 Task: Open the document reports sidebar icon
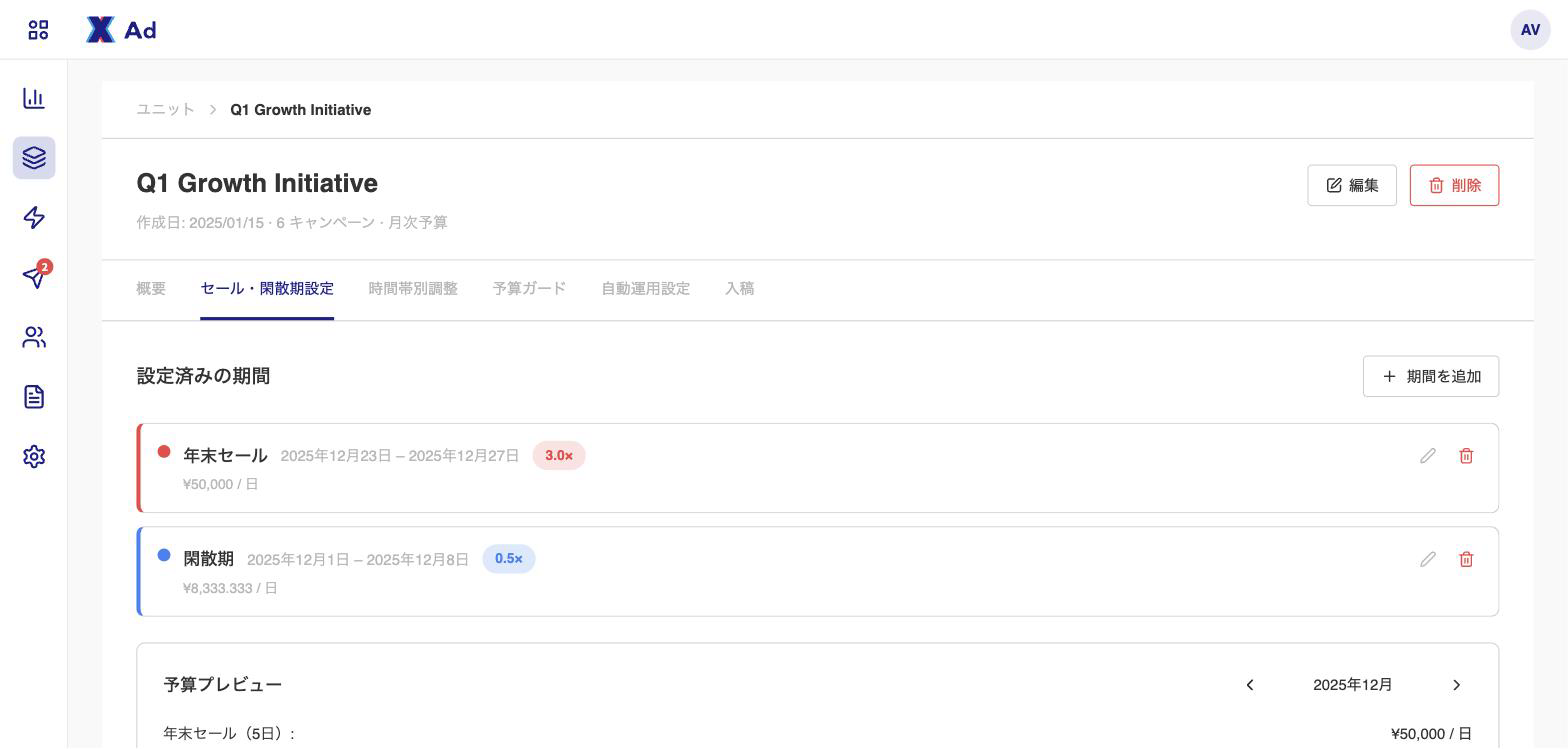click(x=34, y=397)
